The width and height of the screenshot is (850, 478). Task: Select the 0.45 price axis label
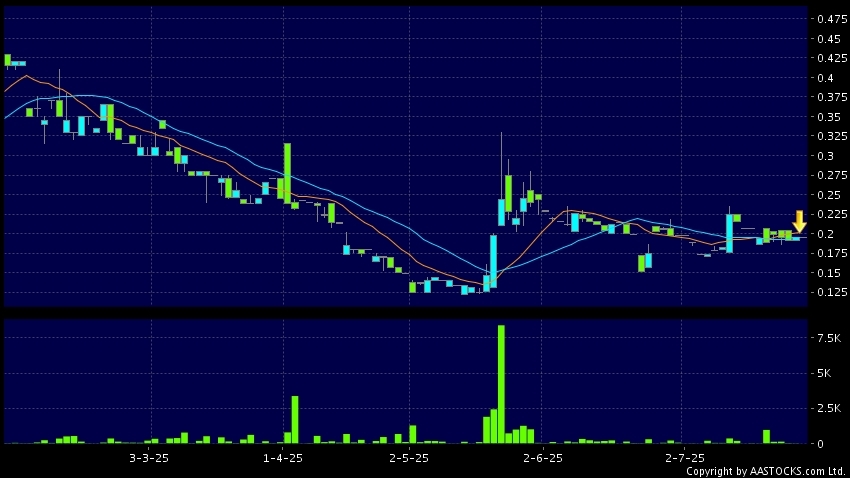829,39
